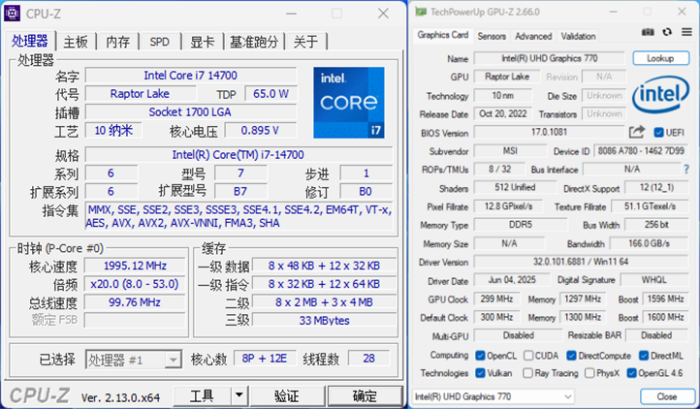Click the Release Date value Oct 20, 2022

click(x=503, y=114)
